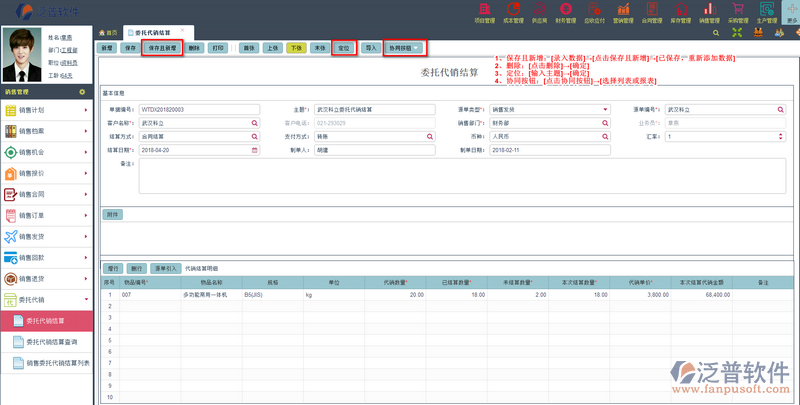This screenshot has height=405, width=800.
Task: Expand the 销售计划 sidebar menu
Action: click(48, 110)
